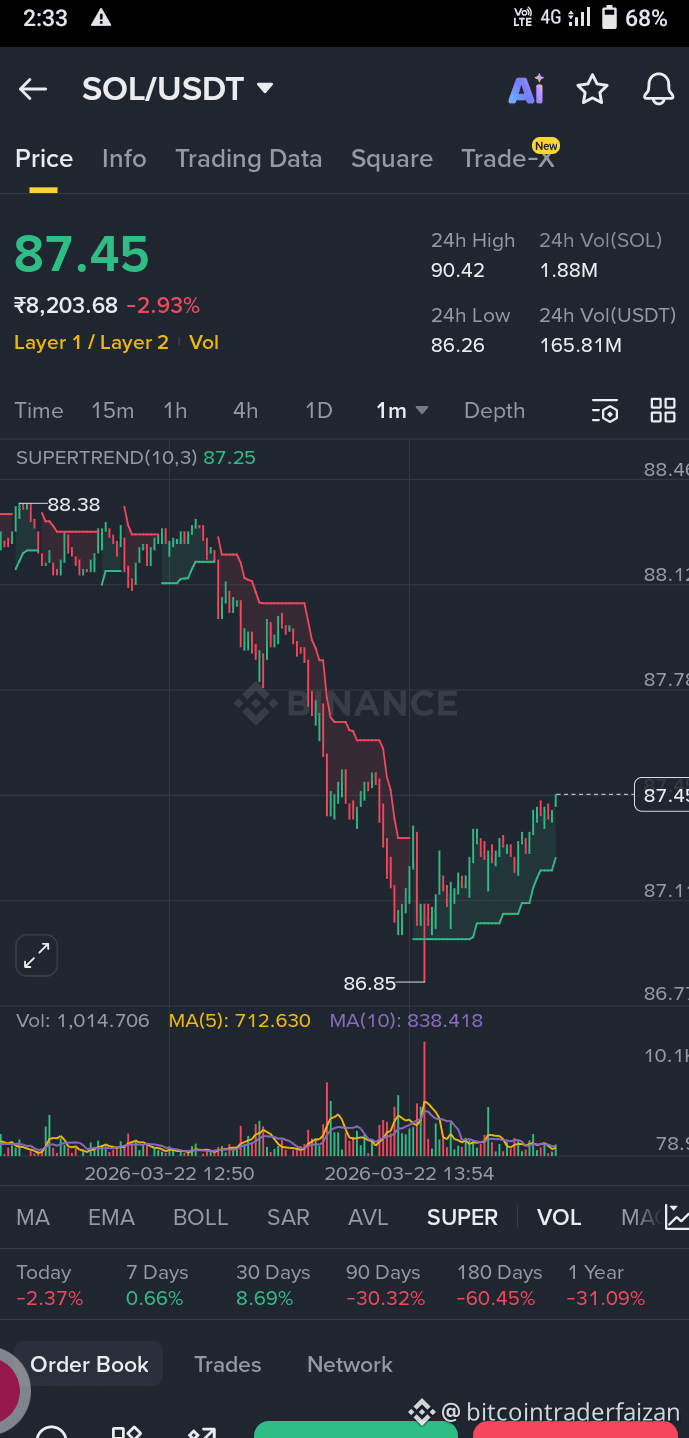Open the Trades tab
Viewport: 689px width, 1438px height.
coord(228,1365)
